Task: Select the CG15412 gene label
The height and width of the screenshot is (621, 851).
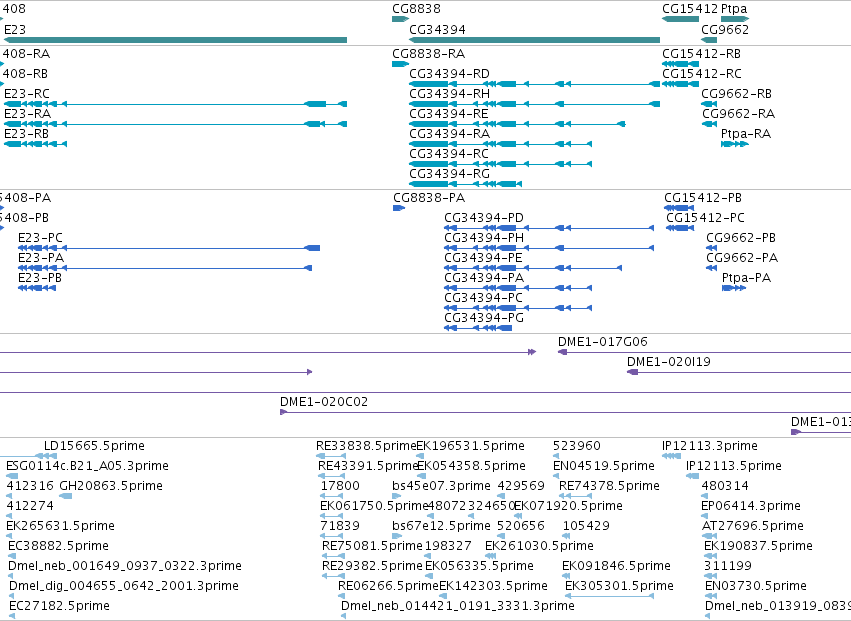Action: point(690,9)
